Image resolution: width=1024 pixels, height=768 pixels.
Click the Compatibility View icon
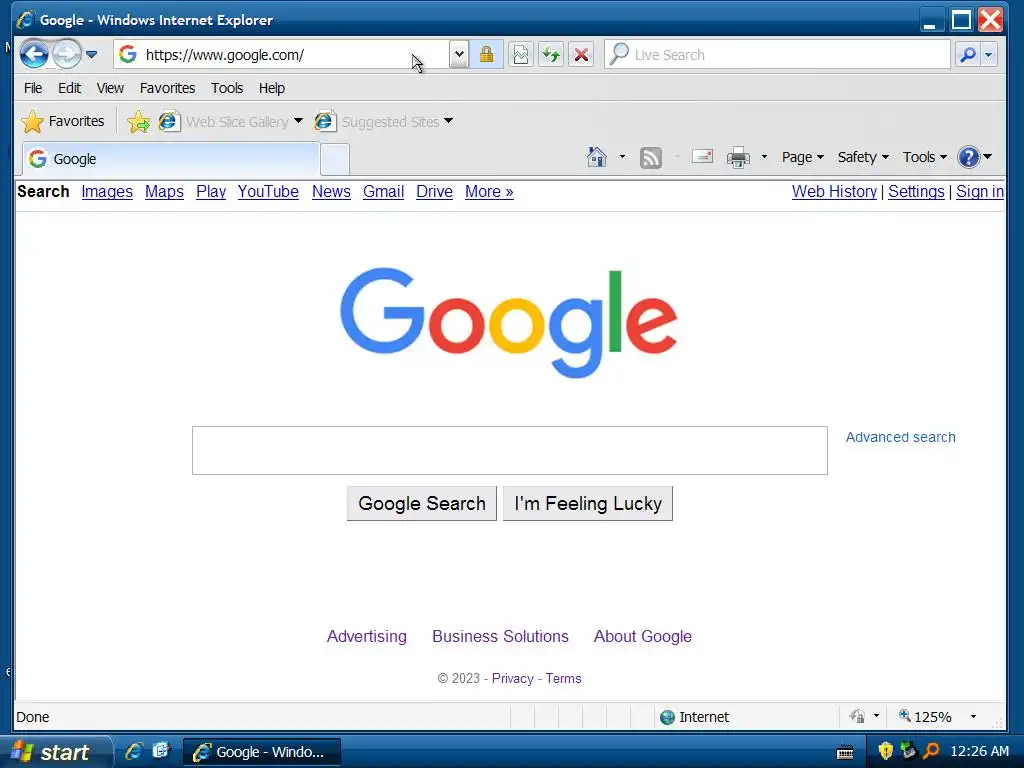point(521,55)
